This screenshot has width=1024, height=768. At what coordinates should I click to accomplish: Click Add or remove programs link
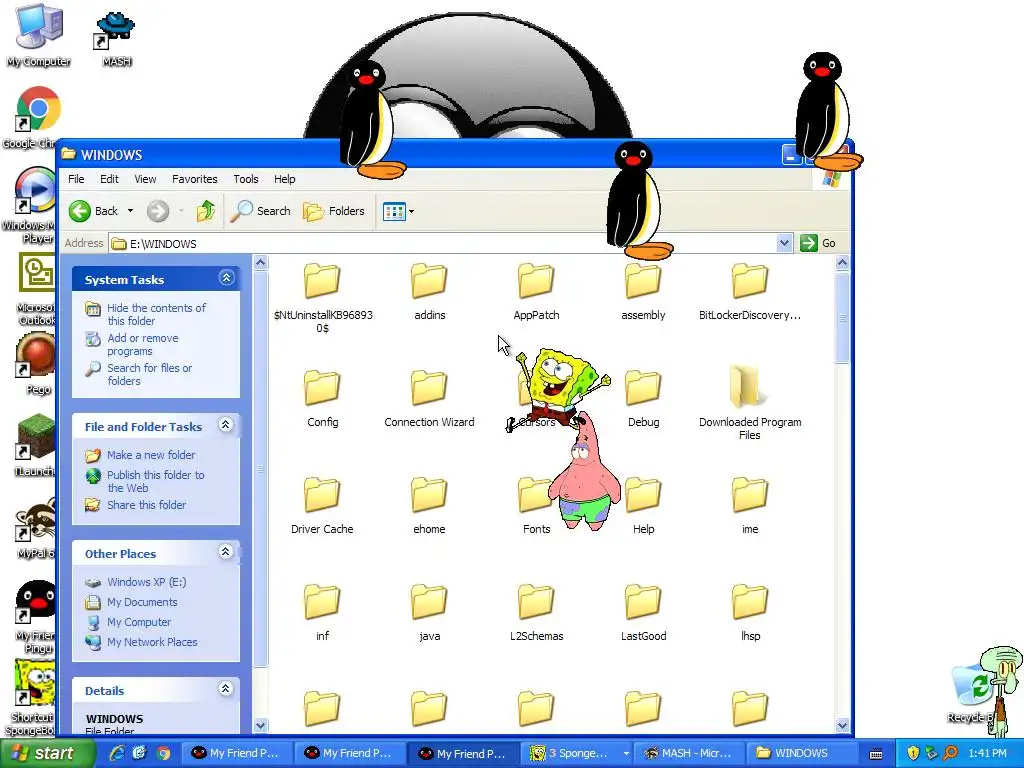point(142,344)
